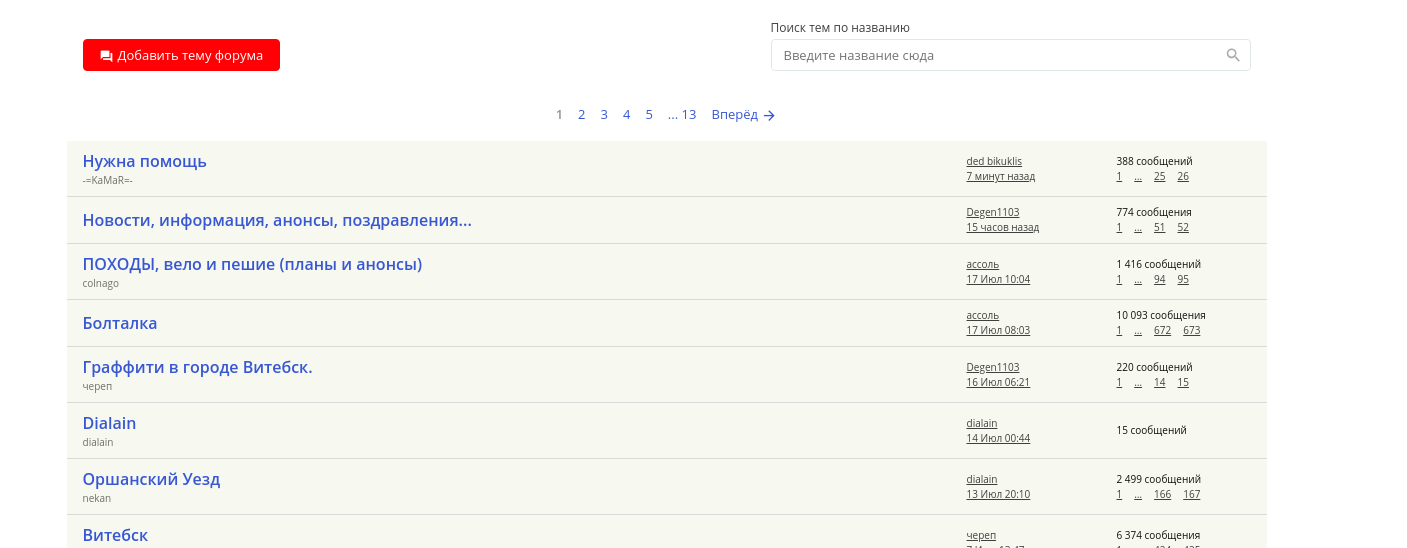
Task: Open user profile ded bikuklis
Action: pyautogui.click(x=994, y=161)
